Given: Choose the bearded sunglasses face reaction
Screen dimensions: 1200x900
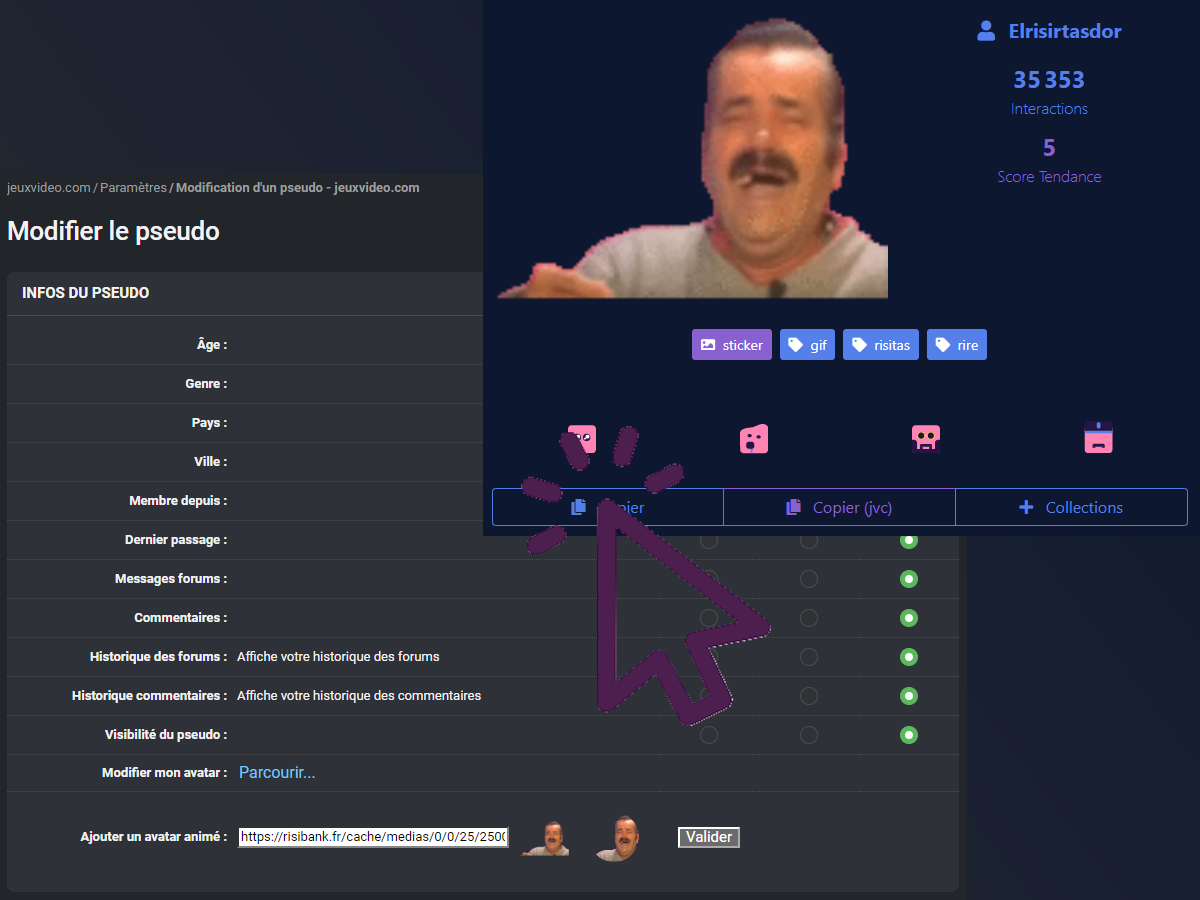Looking at the screenshot, I should pyautogui.click(x=926, y=439).
